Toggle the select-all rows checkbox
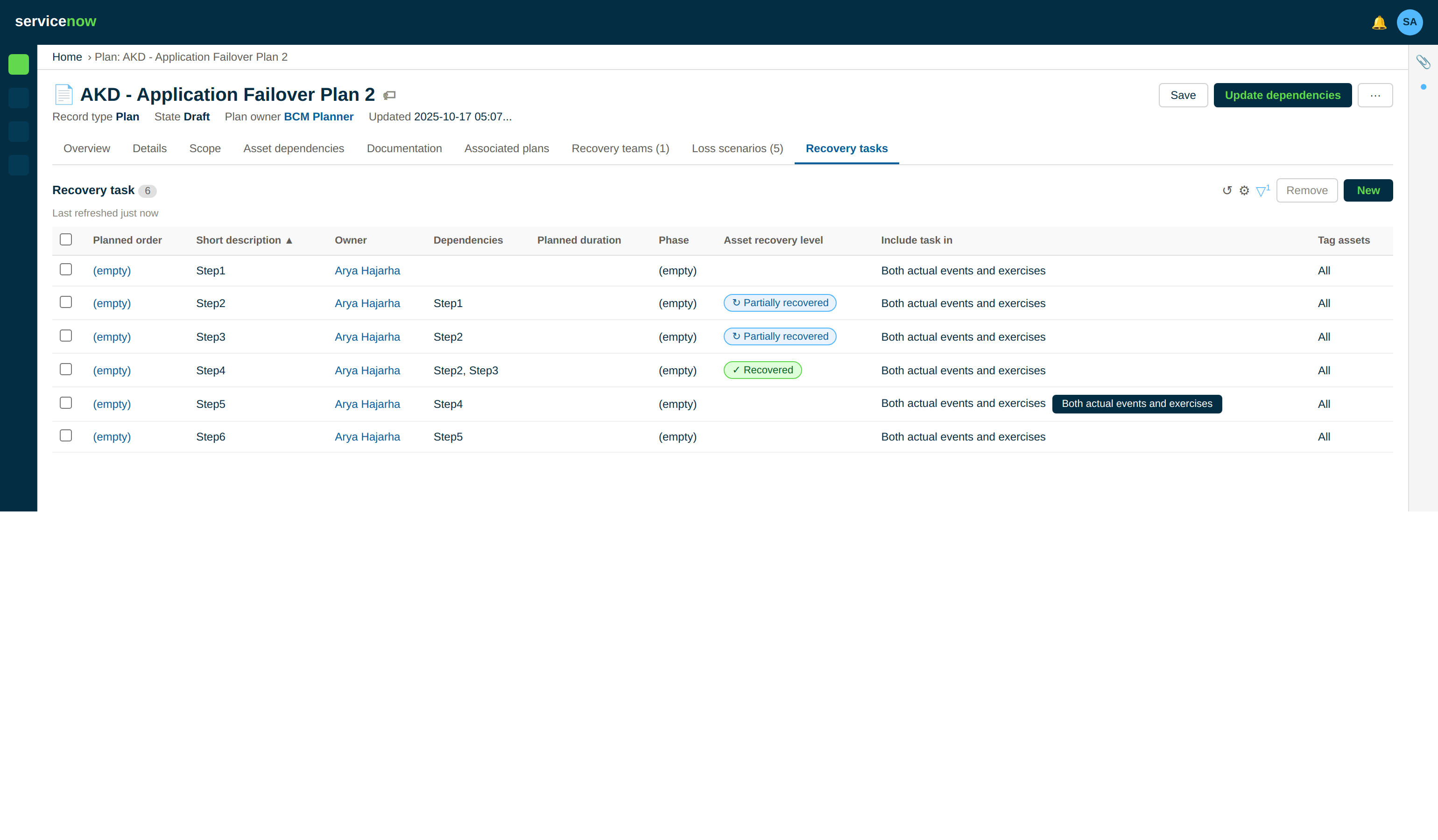The image size is (1438, 840). tap(66, 239)
